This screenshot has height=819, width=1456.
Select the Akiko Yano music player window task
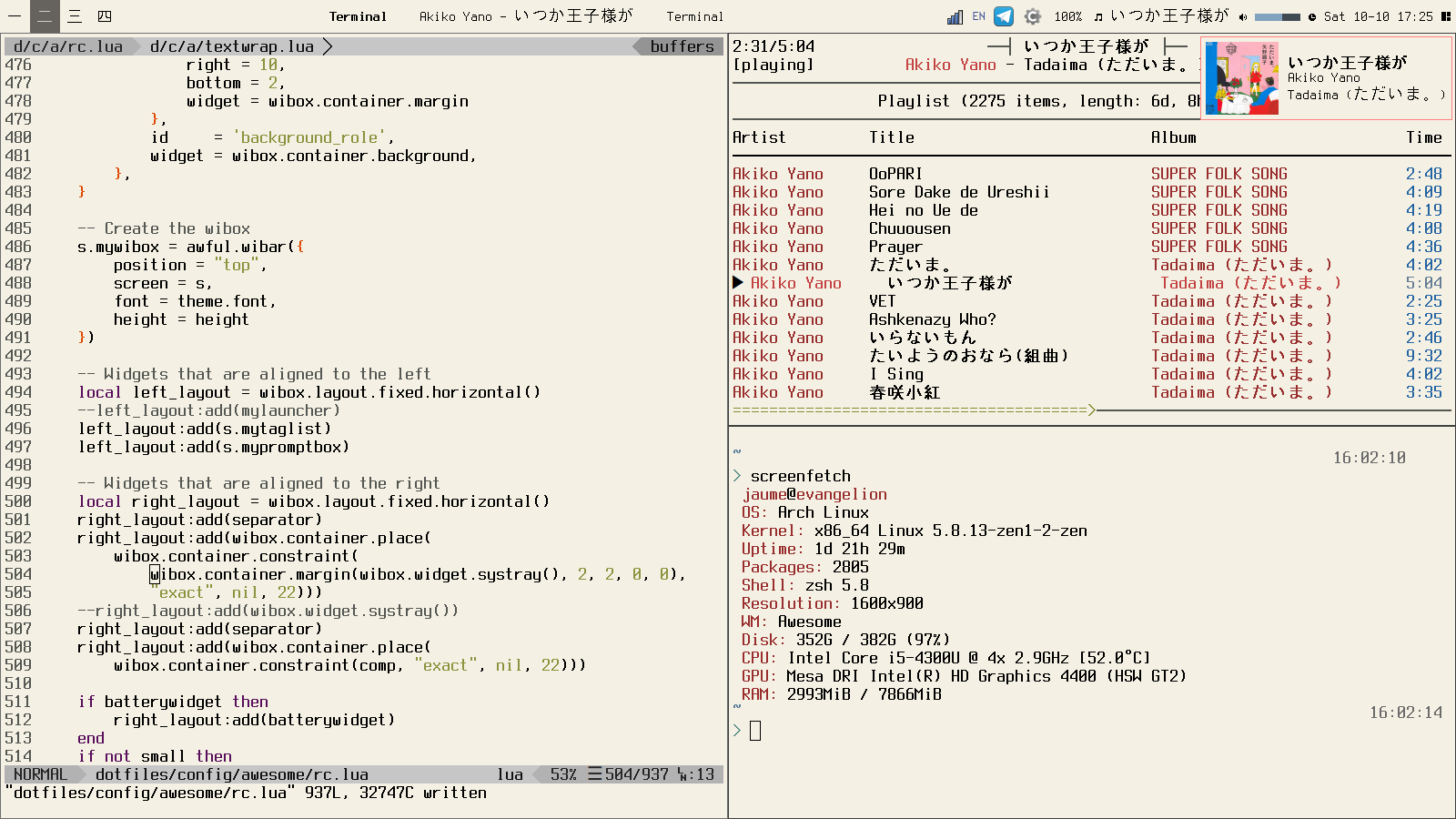pos(525,16)
